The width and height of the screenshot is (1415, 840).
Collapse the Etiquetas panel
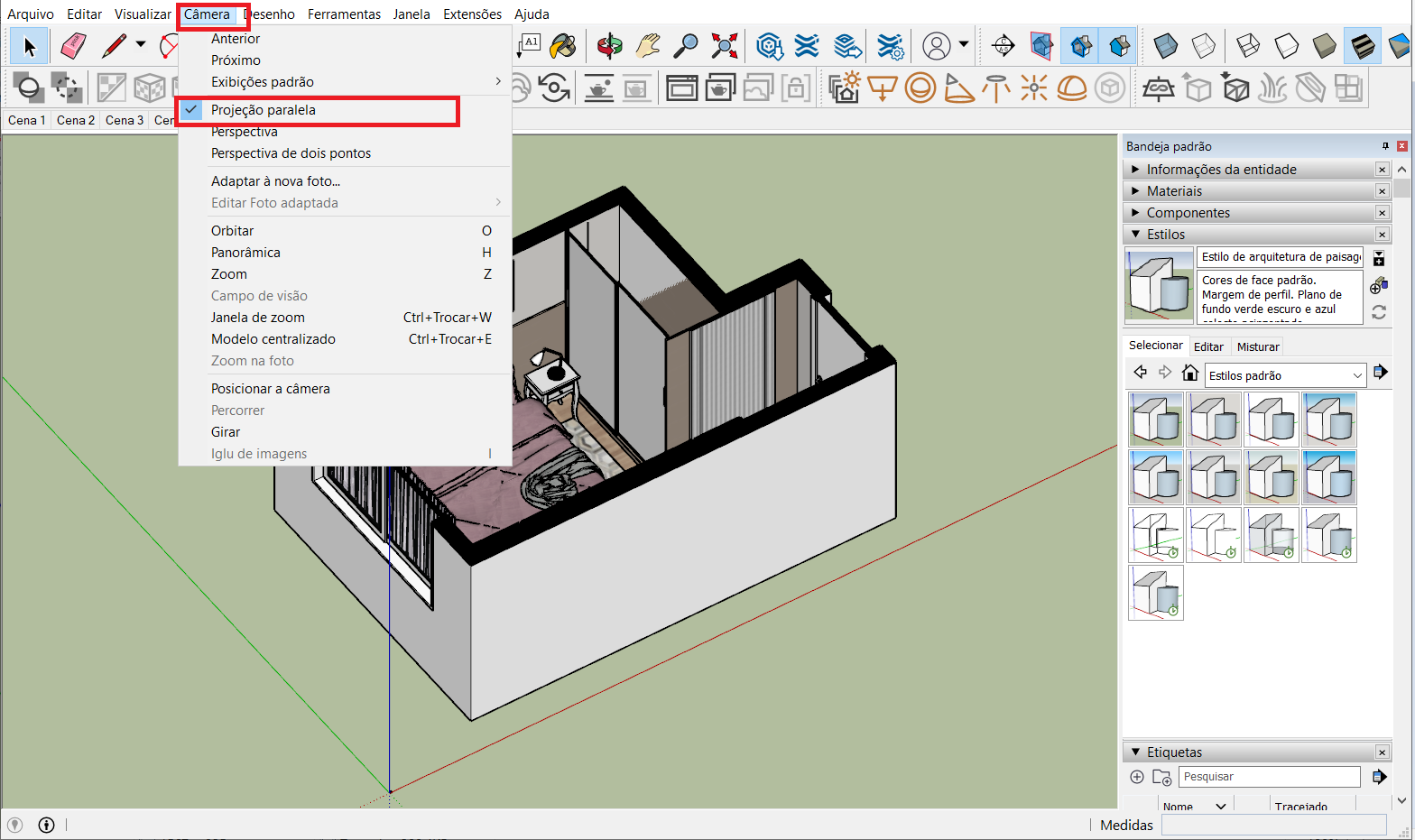1256,752
